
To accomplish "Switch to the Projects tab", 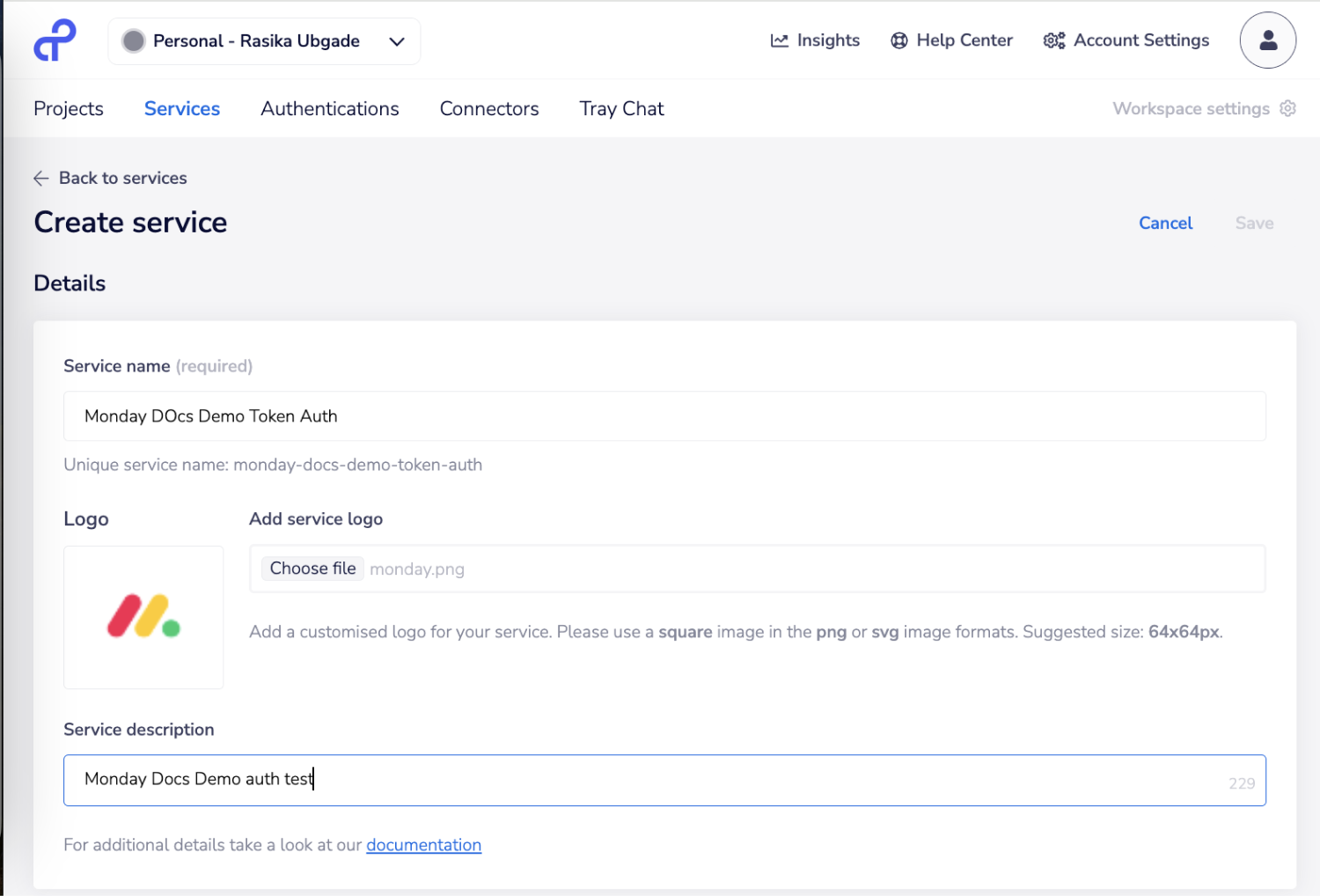I will click(x=68, y=108).
